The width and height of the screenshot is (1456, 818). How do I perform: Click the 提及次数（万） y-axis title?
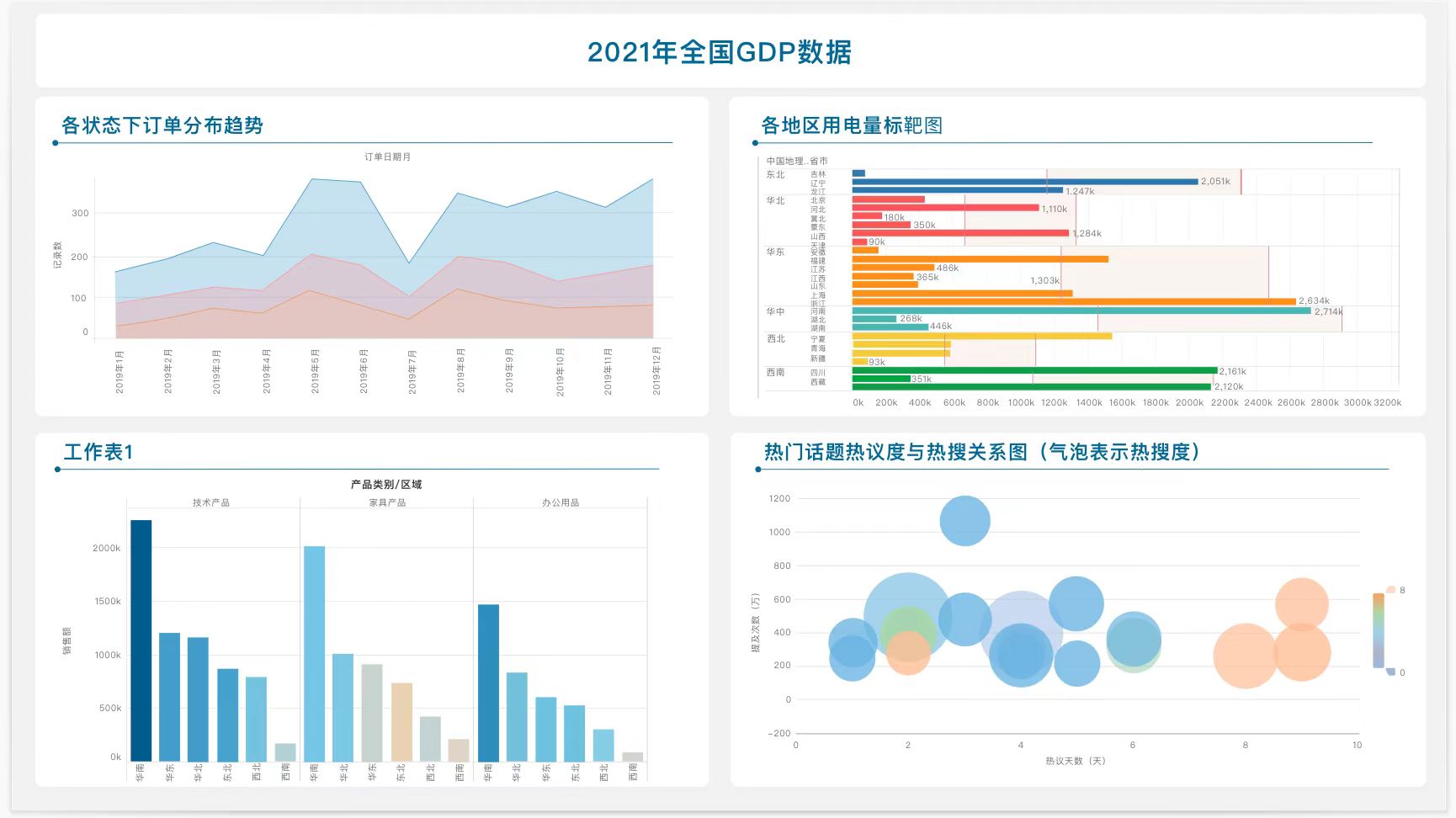tap(755, 622)
